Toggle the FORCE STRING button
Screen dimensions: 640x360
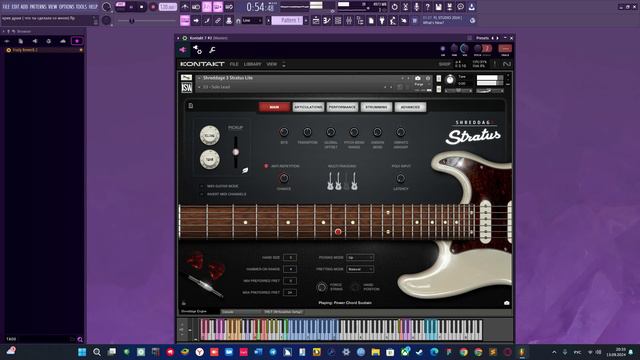tap(321, 287)
